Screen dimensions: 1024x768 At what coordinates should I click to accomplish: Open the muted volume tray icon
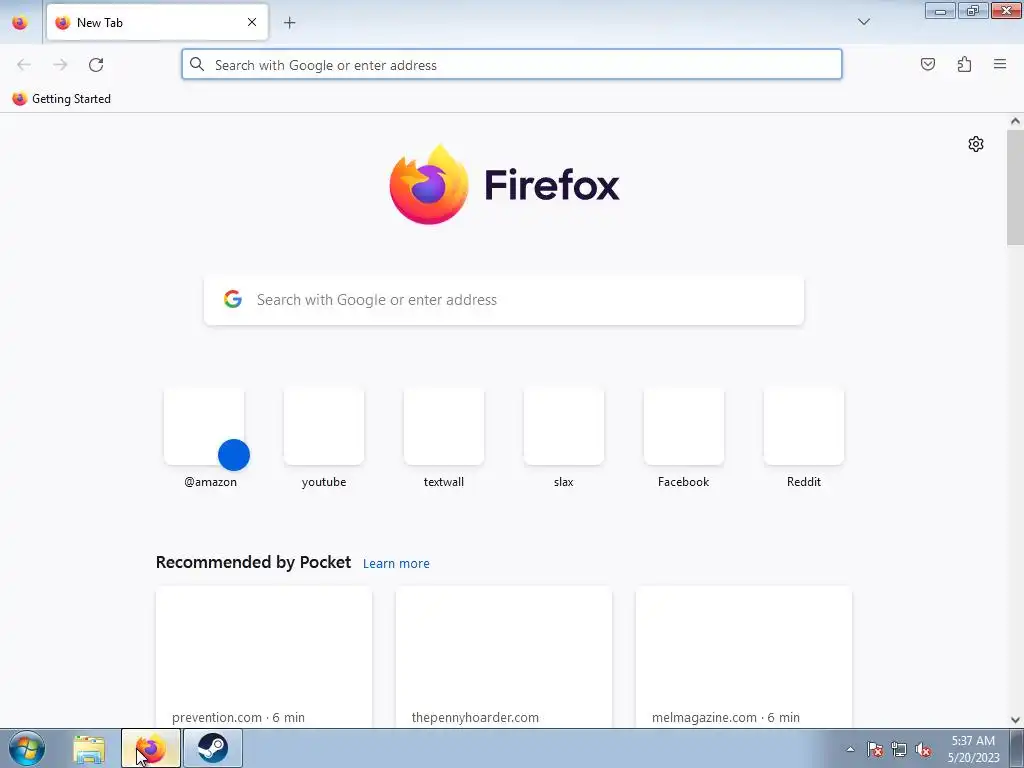point(923,749)
